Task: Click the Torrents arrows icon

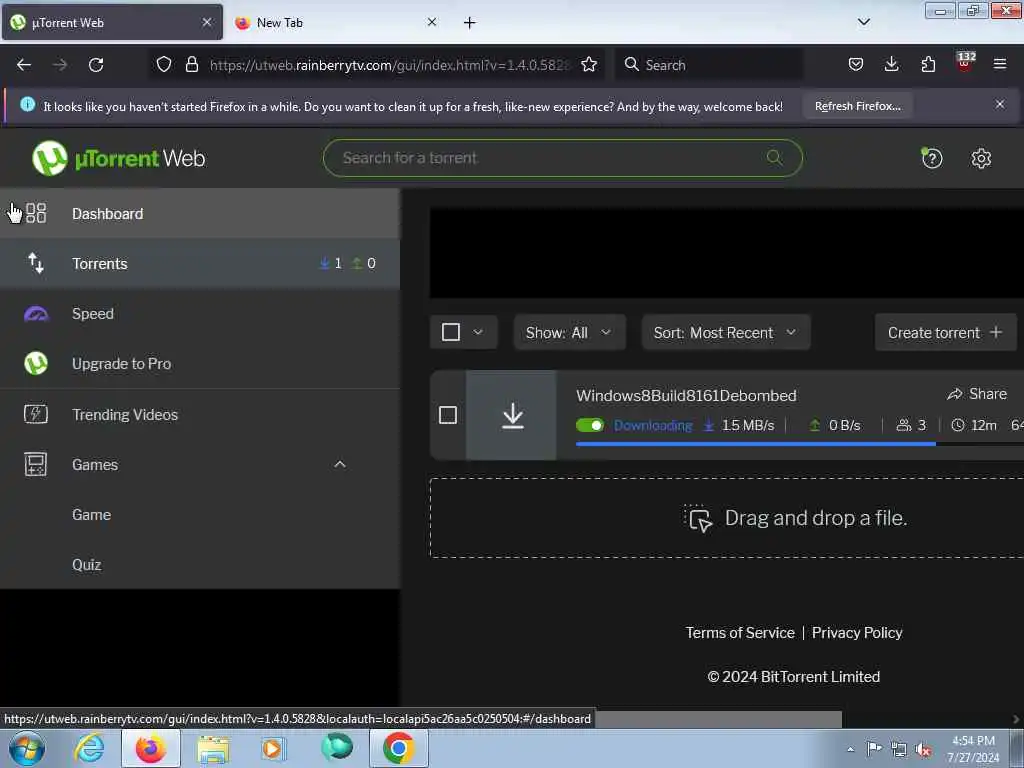Action: coord(36,263)
